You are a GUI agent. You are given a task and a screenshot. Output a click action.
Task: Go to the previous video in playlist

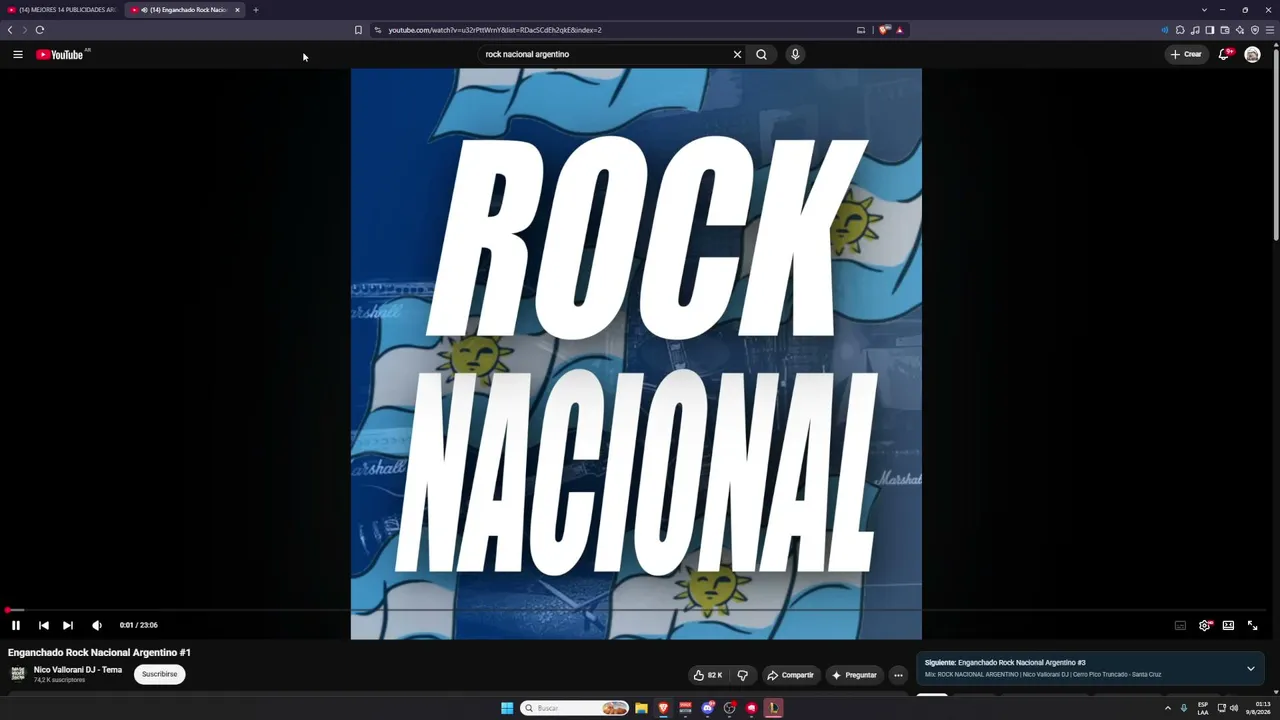click(x=44, y=625)
